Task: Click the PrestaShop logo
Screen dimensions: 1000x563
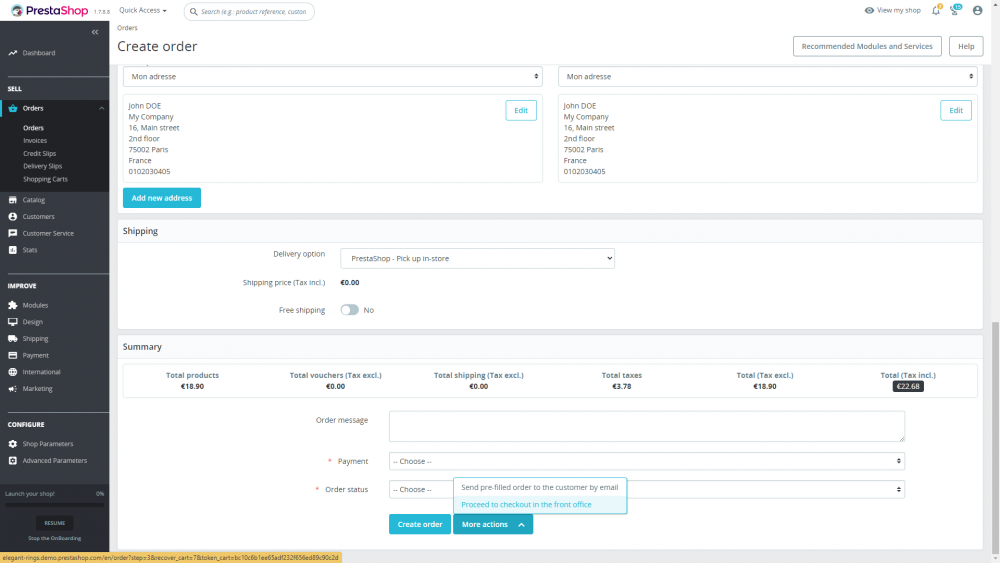Action: coord(49,11)
